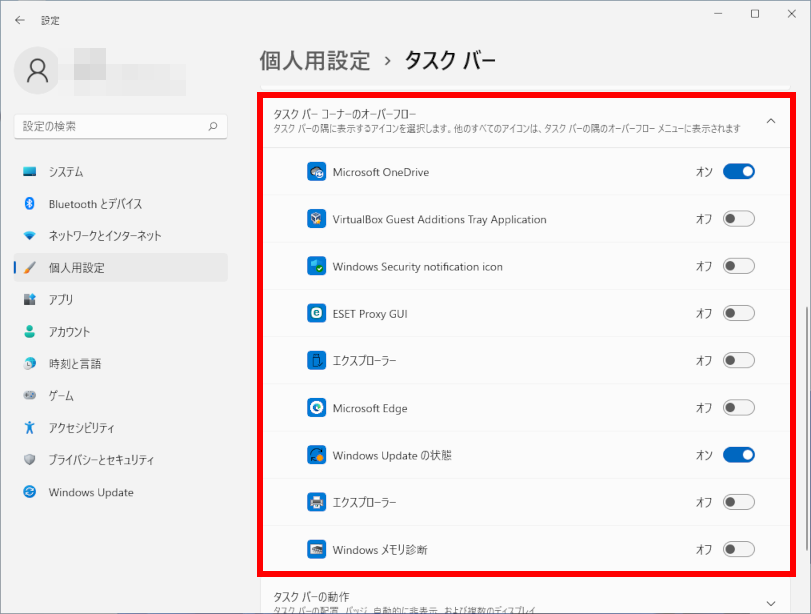811x614 pixels.
Task: Open 時刻と言語 settings
Action: (121, 364)
